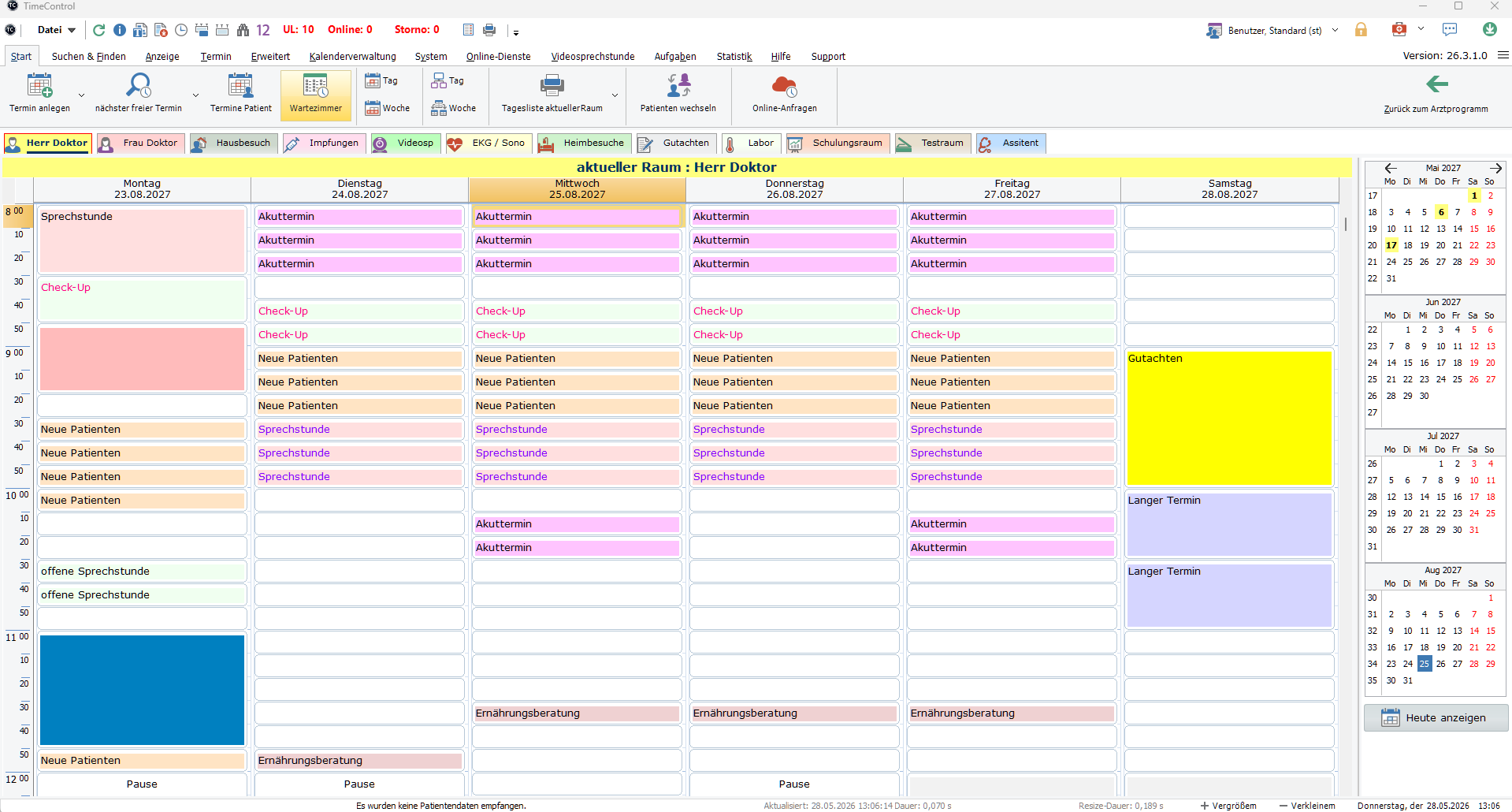Select day 17 in Mai 2027 calendar
Screen dimensions: 1512x812
pos(1391,245)
